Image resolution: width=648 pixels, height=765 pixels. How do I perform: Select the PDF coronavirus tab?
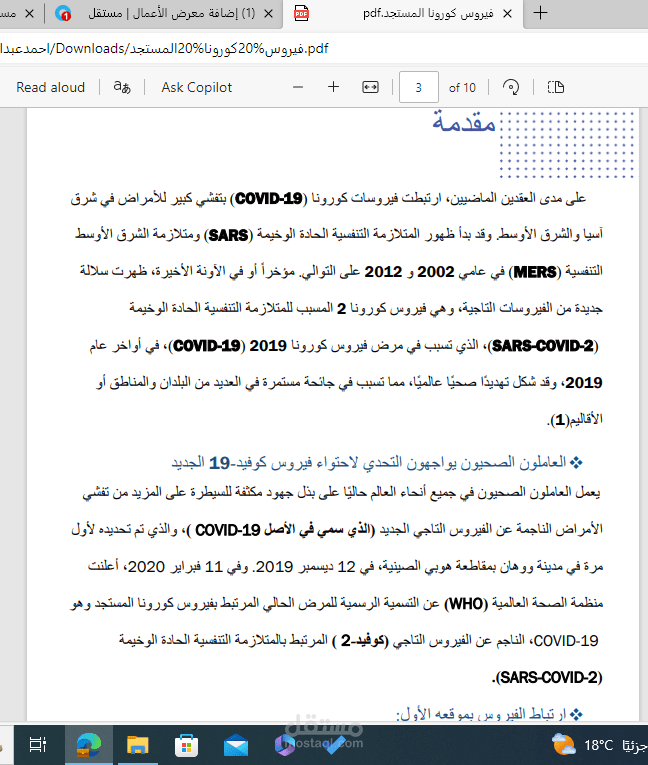point(403,14)
